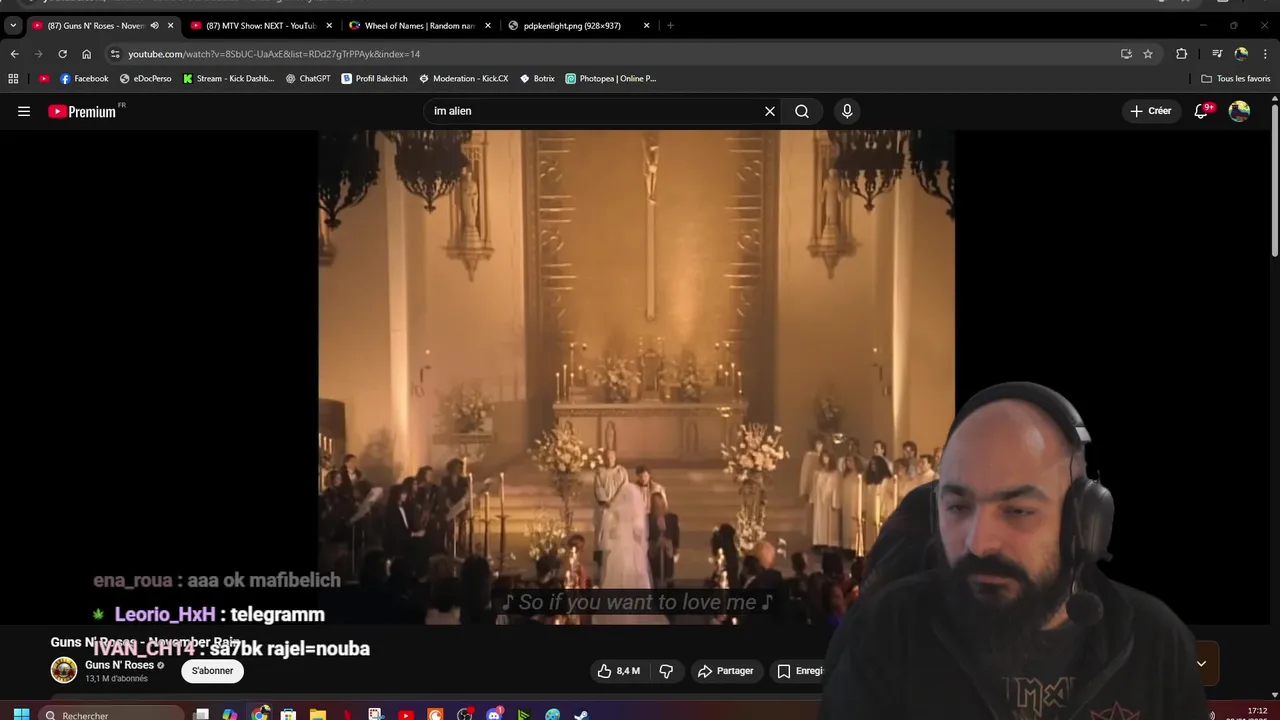Open Steam from the taskbar
The height and width of the screenshot is (720, 1280).
coord(581,714)
